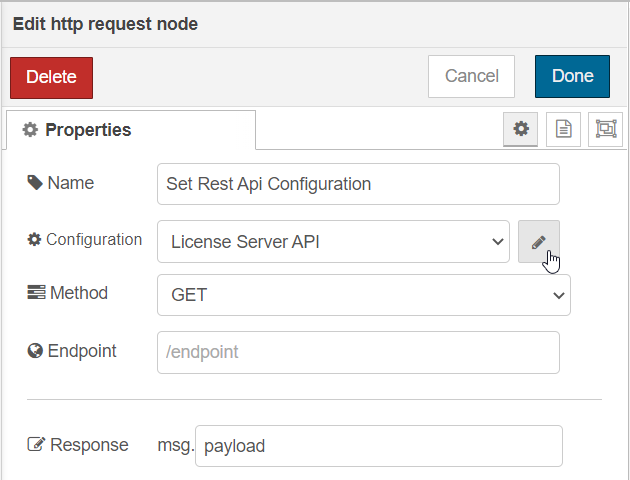Click the pencil icon to edit the configuration
This screenshot has height=480, width=630.
click(538, 241)
